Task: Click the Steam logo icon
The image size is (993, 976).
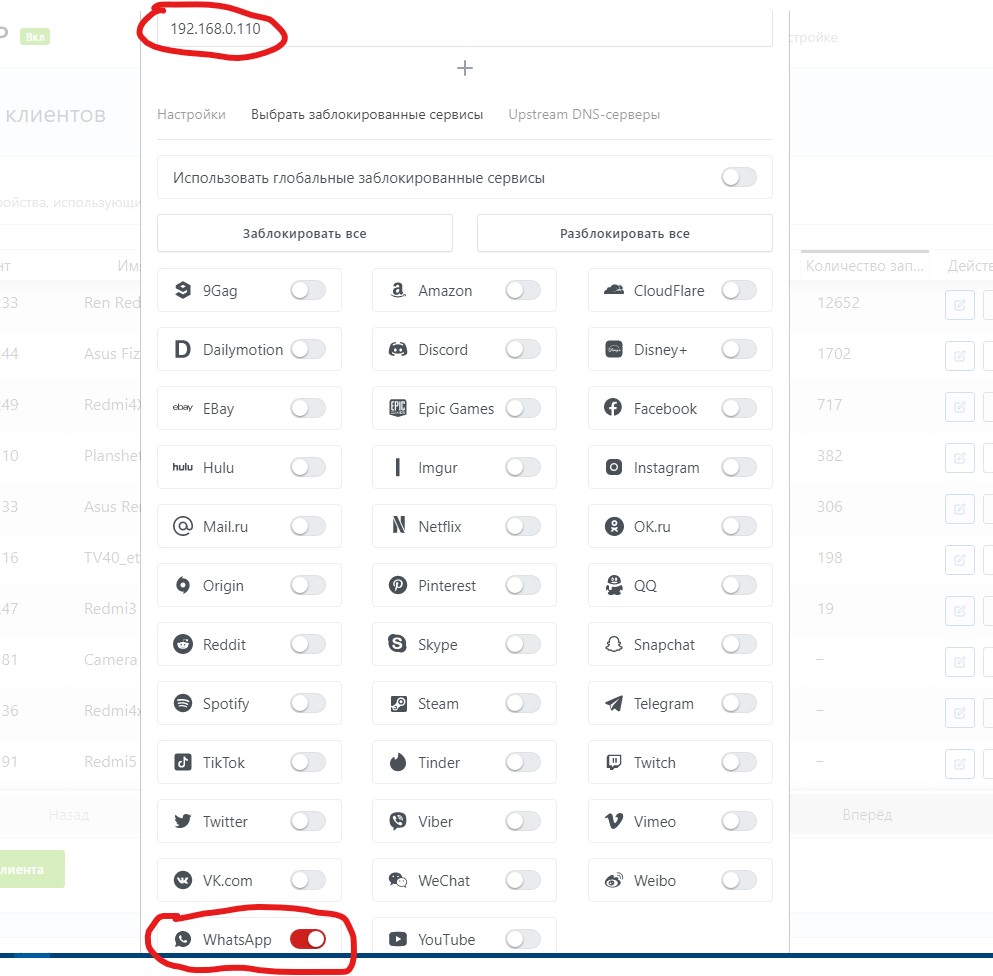Action: tap(398, 703)
